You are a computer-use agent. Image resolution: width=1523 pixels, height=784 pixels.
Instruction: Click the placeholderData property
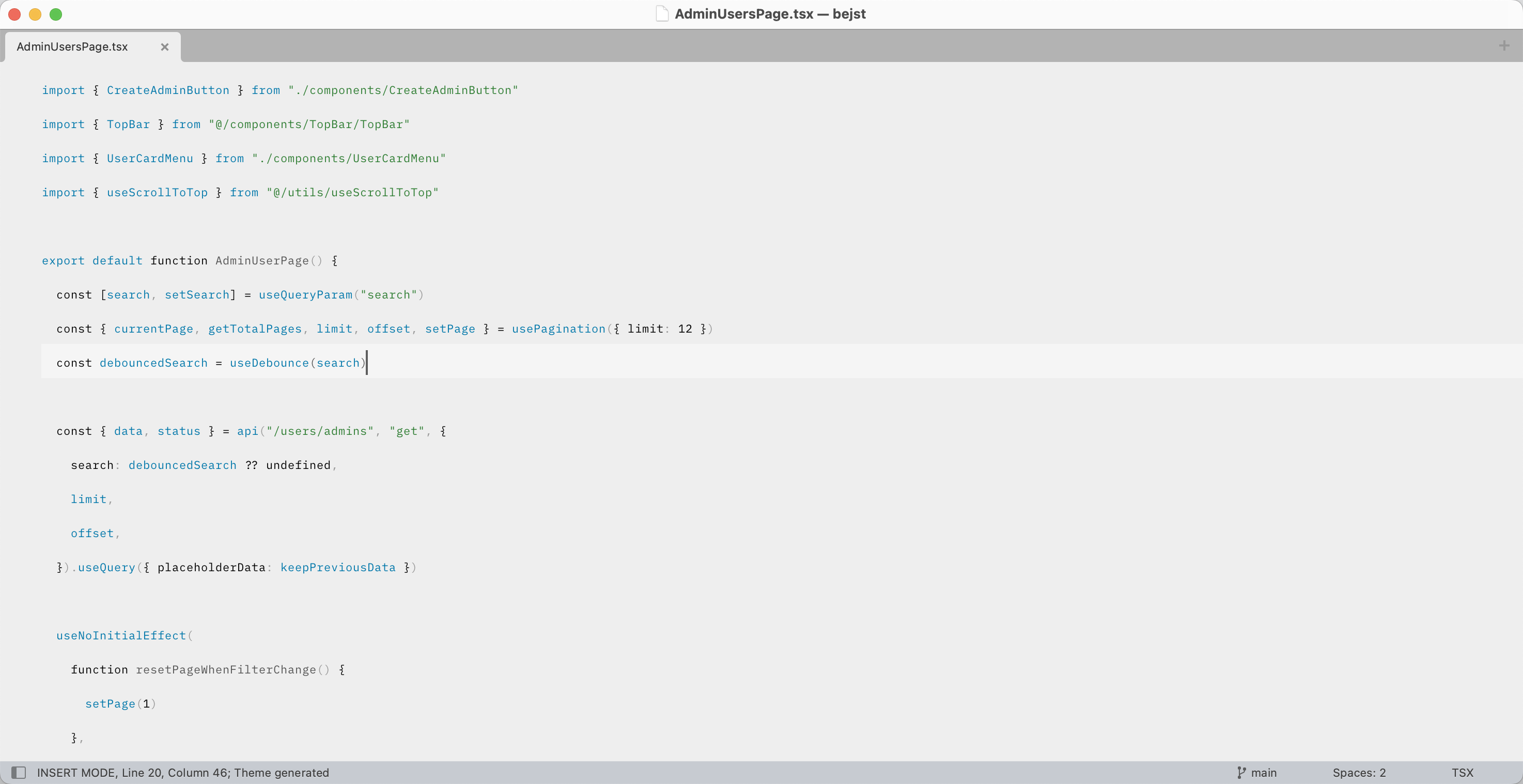212,567
